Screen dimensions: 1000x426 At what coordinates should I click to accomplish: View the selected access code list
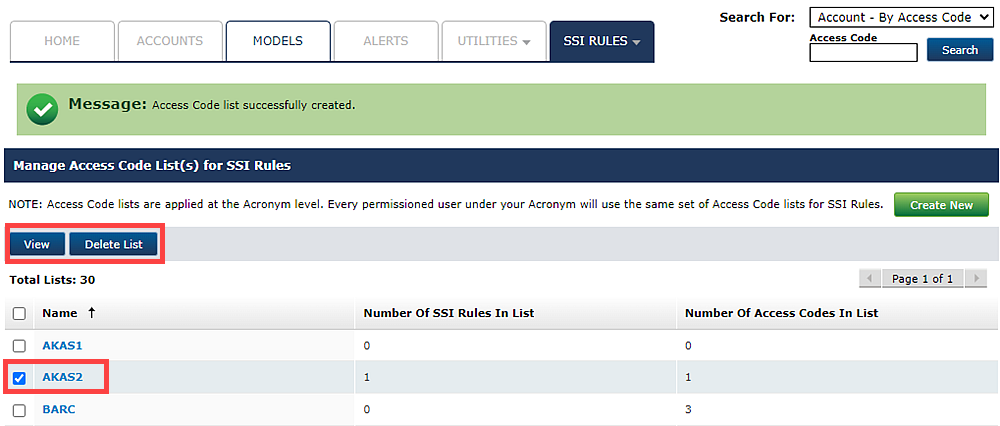tap(37, 245)
